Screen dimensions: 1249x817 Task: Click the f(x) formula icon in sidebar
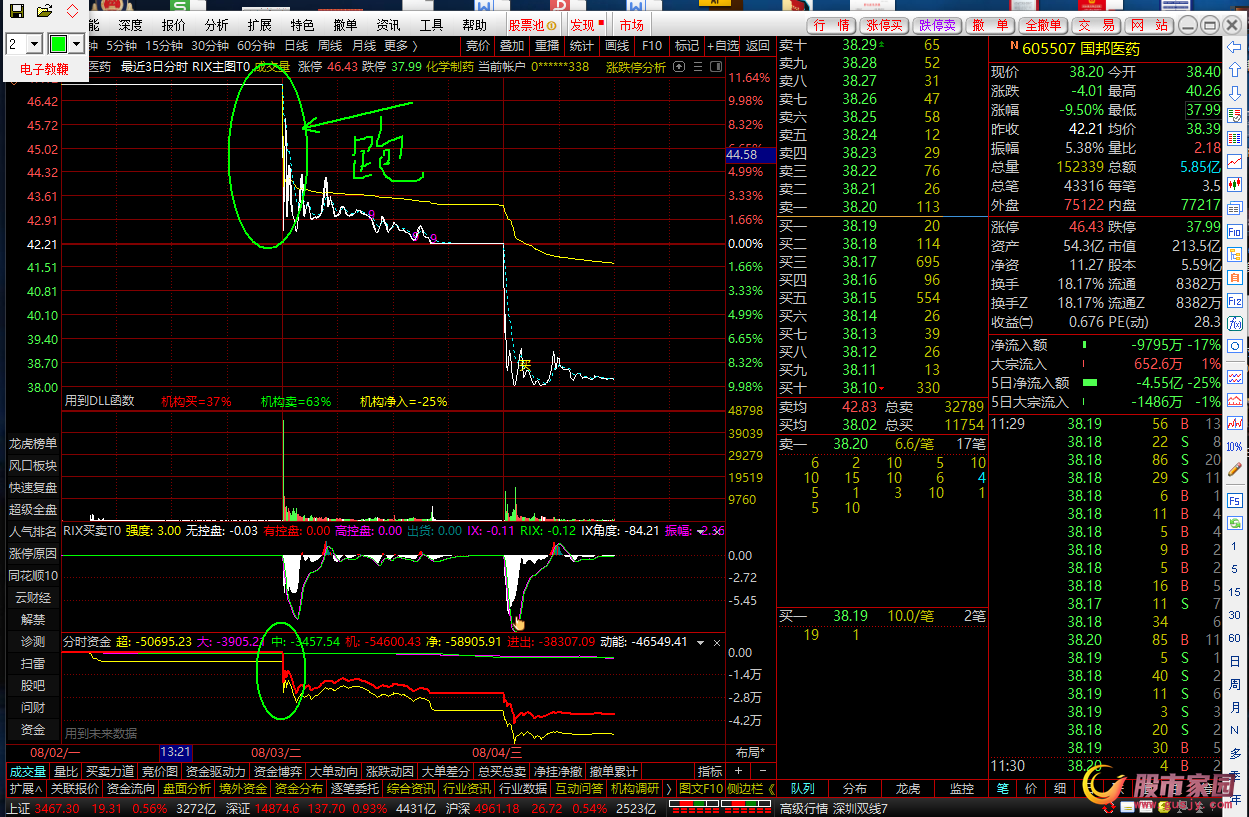(x=1236, y=322)
